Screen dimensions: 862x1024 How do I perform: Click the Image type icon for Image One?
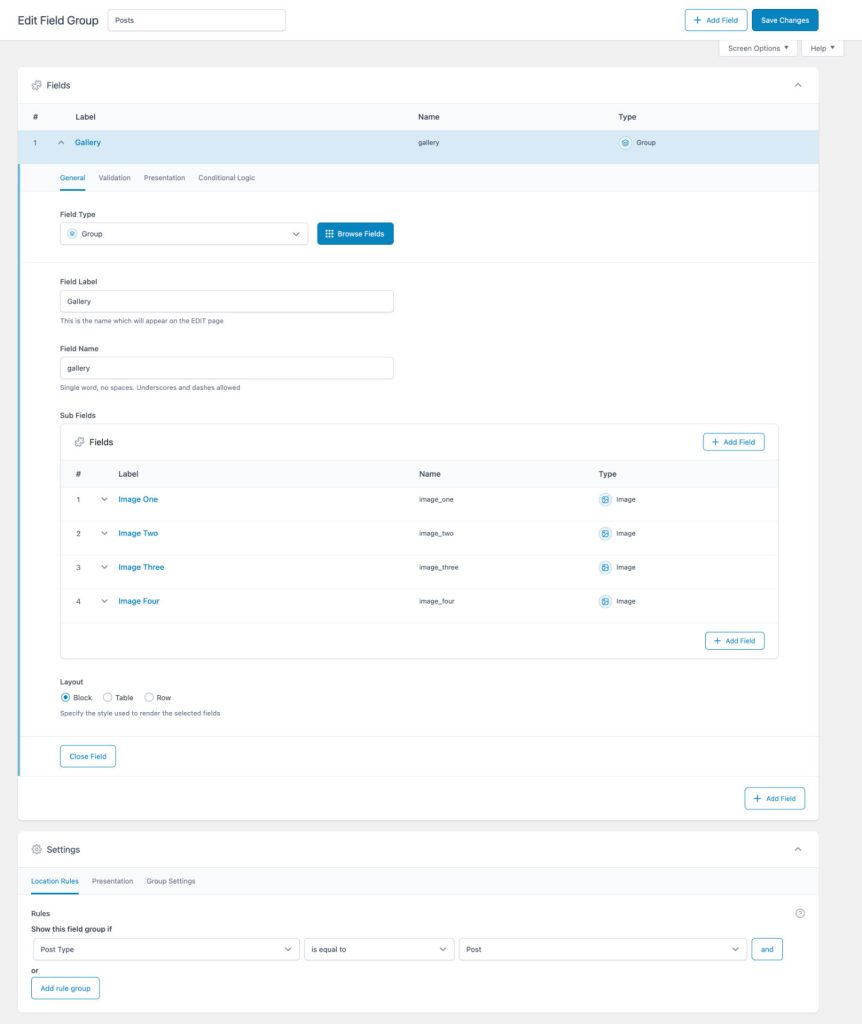[605, 499]
